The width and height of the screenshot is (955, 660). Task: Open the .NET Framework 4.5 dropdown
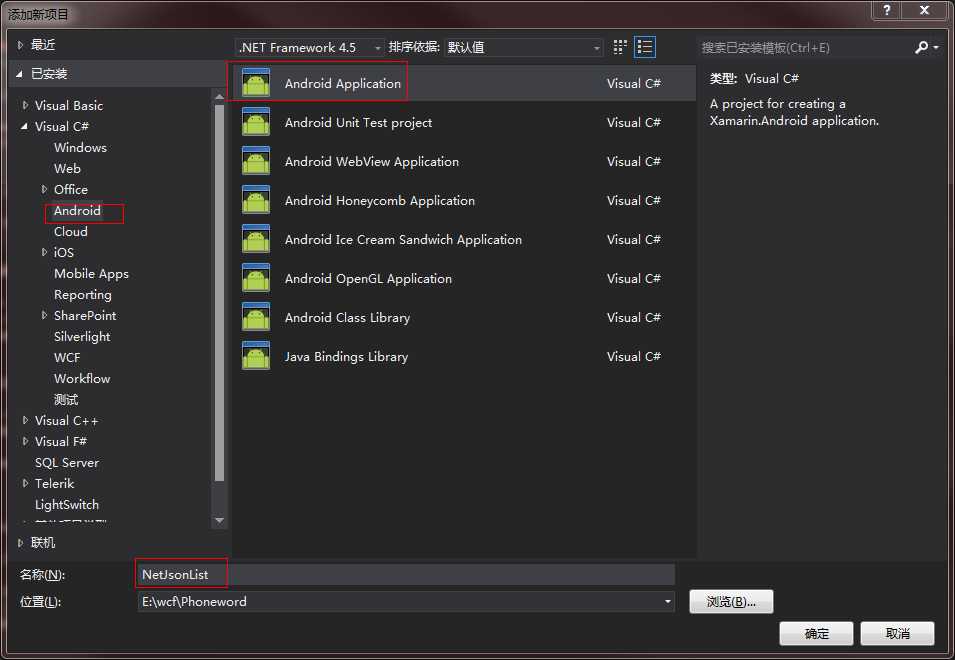coord(309,47)
